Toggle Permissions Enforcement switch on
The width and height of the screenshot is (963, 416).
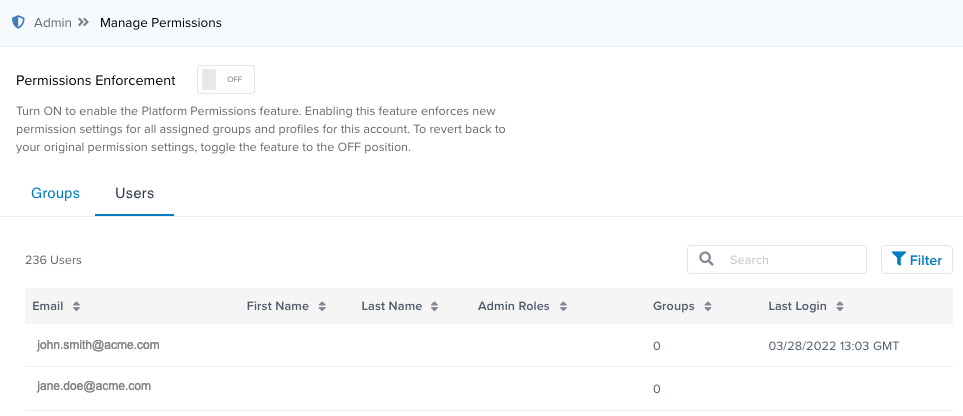tap(226, 80)
